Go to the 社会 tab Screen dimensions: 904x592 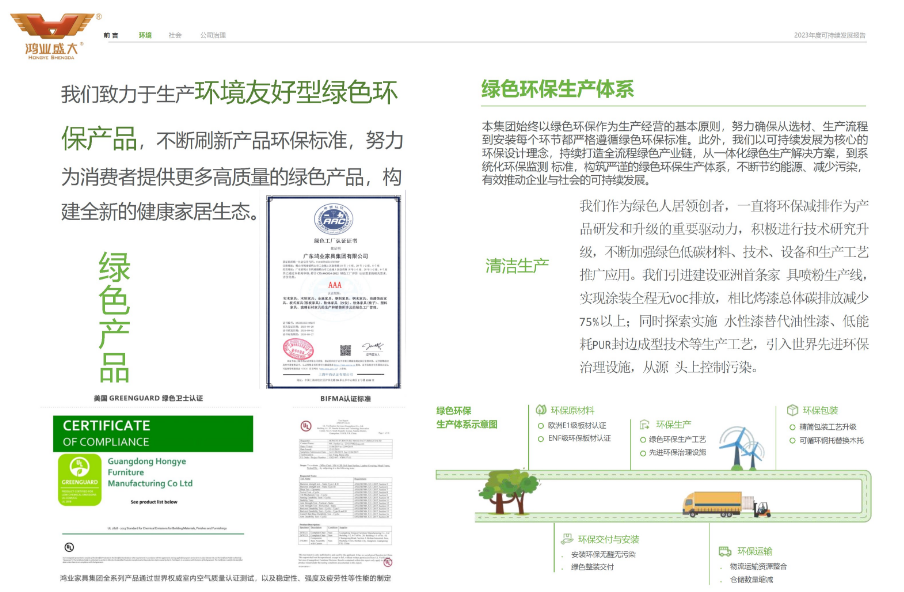pos(175,35)
